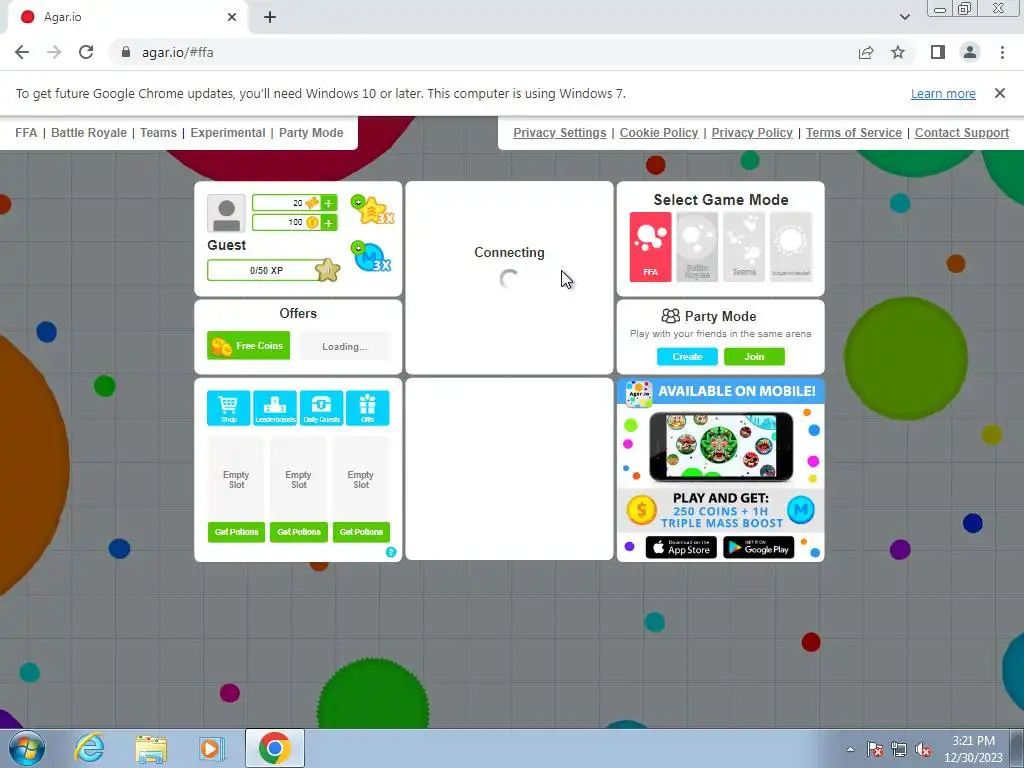Viewport: 1024px width, 768px height.
Task: Open the Cookie Policy link
Action: [659, 133]
